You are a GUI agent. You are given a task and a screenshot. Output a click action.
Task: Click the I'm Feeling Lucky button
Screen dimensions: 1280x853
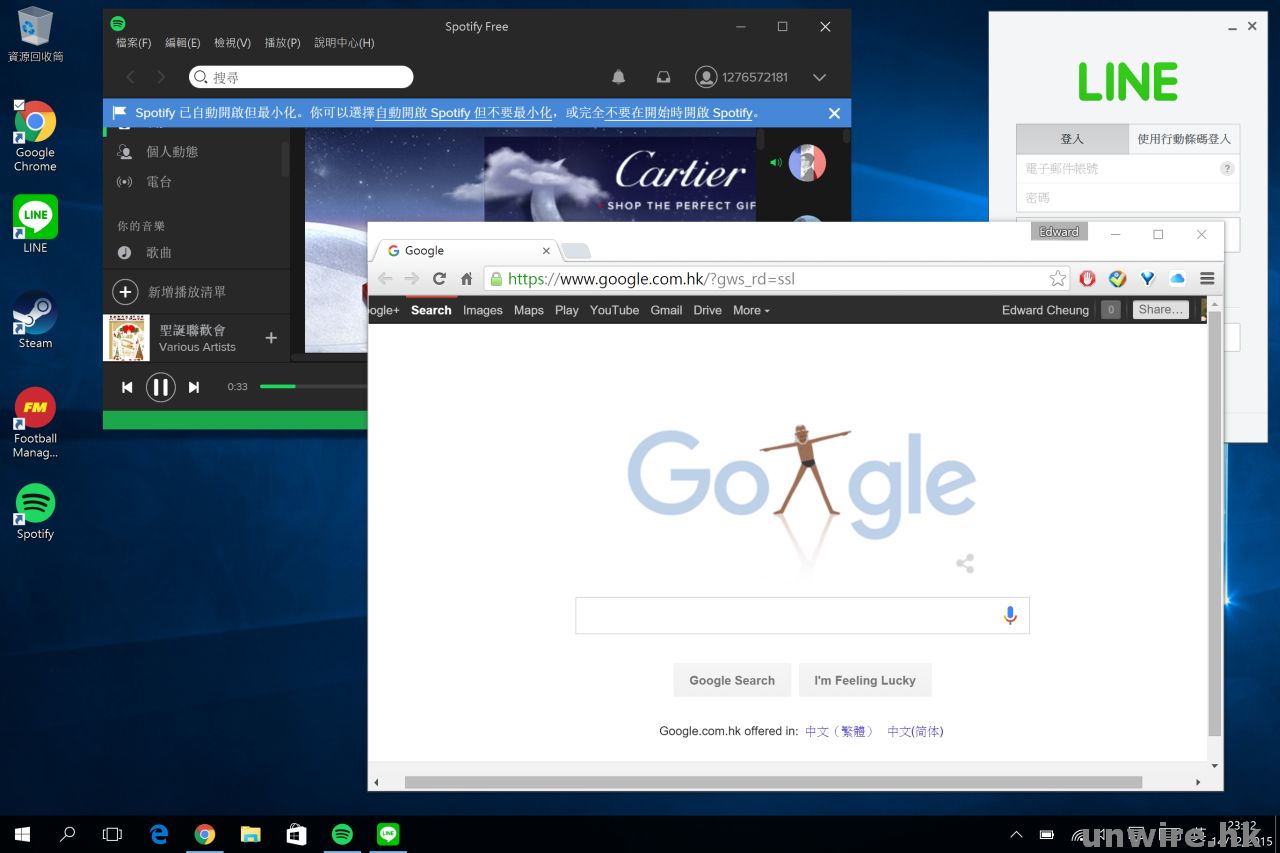(x=865, y=680)
